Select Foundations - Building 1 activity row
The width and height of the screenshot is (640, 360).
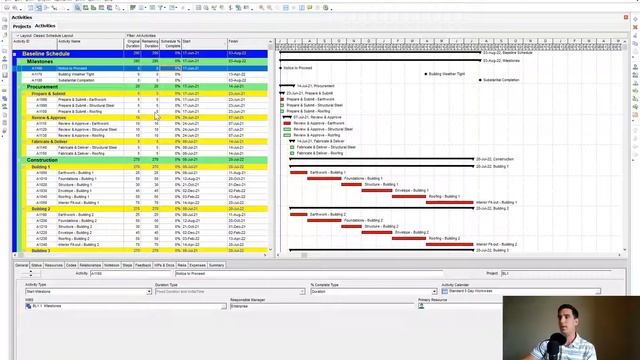pos(147,179)
